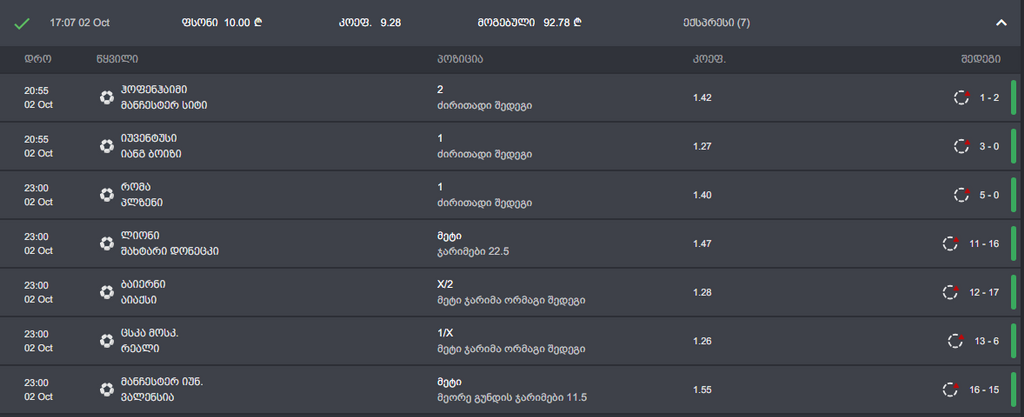Image resolution: width=1024 pixels, height=417 pixels.
Task: Click the soccer ball icon in the CSKA row
Action: pyautogui.click(x=107, y=341)
